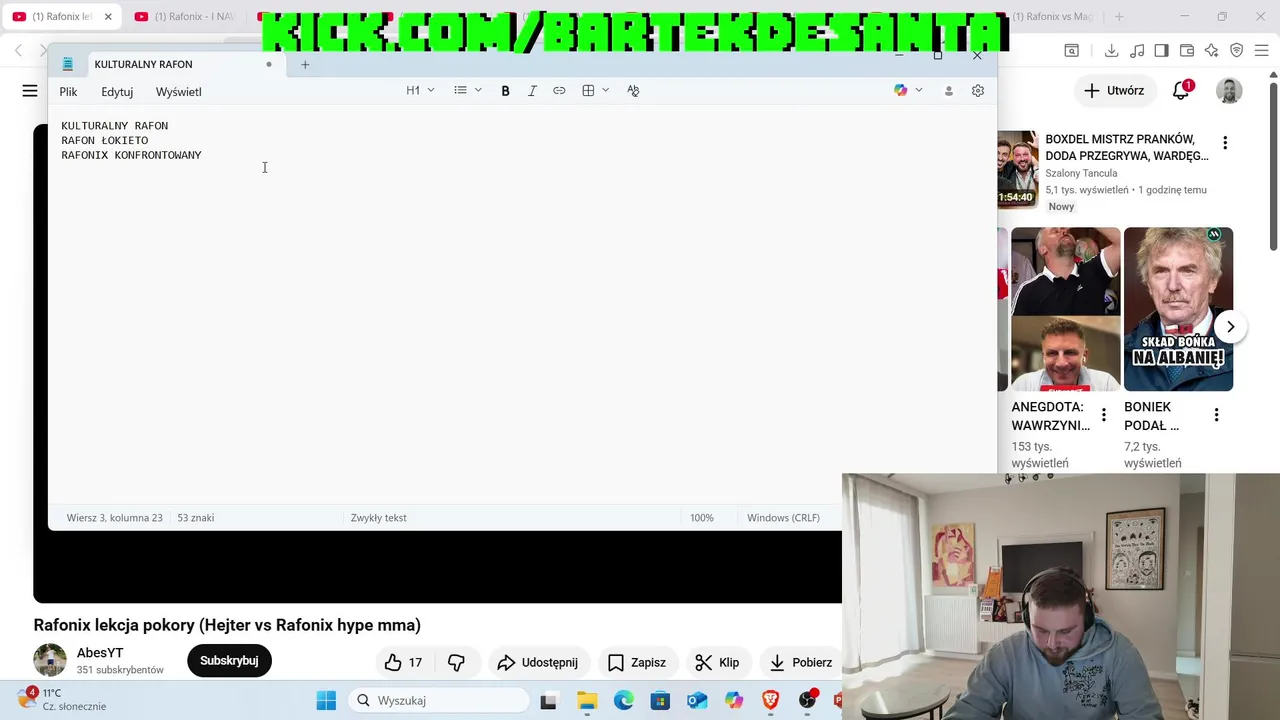This screenshot has height=720, width=1280.
Task: Switch to the Rafonix - I NA browser tab
Action: 186,17
